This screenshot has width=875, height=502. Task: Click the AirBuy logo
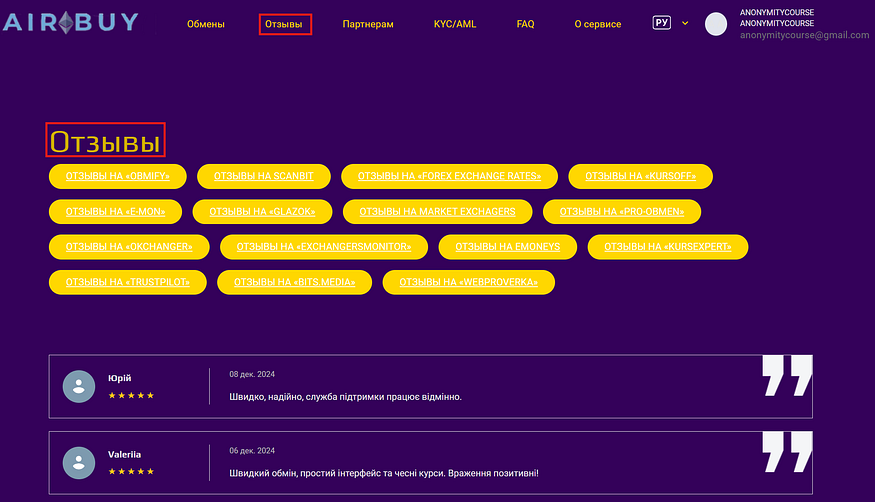(70, 22)
